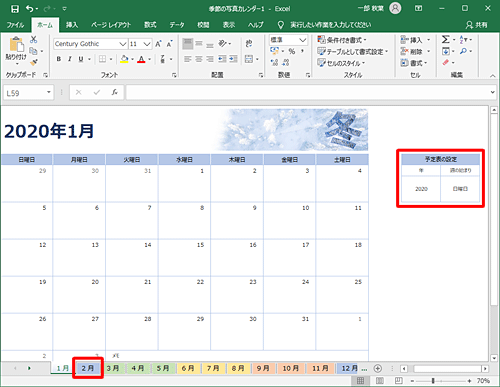Viewport: 500px width, 387px height.
Task: Switch to the 表示 ribbon tab
Action: [x=229, y=25]
